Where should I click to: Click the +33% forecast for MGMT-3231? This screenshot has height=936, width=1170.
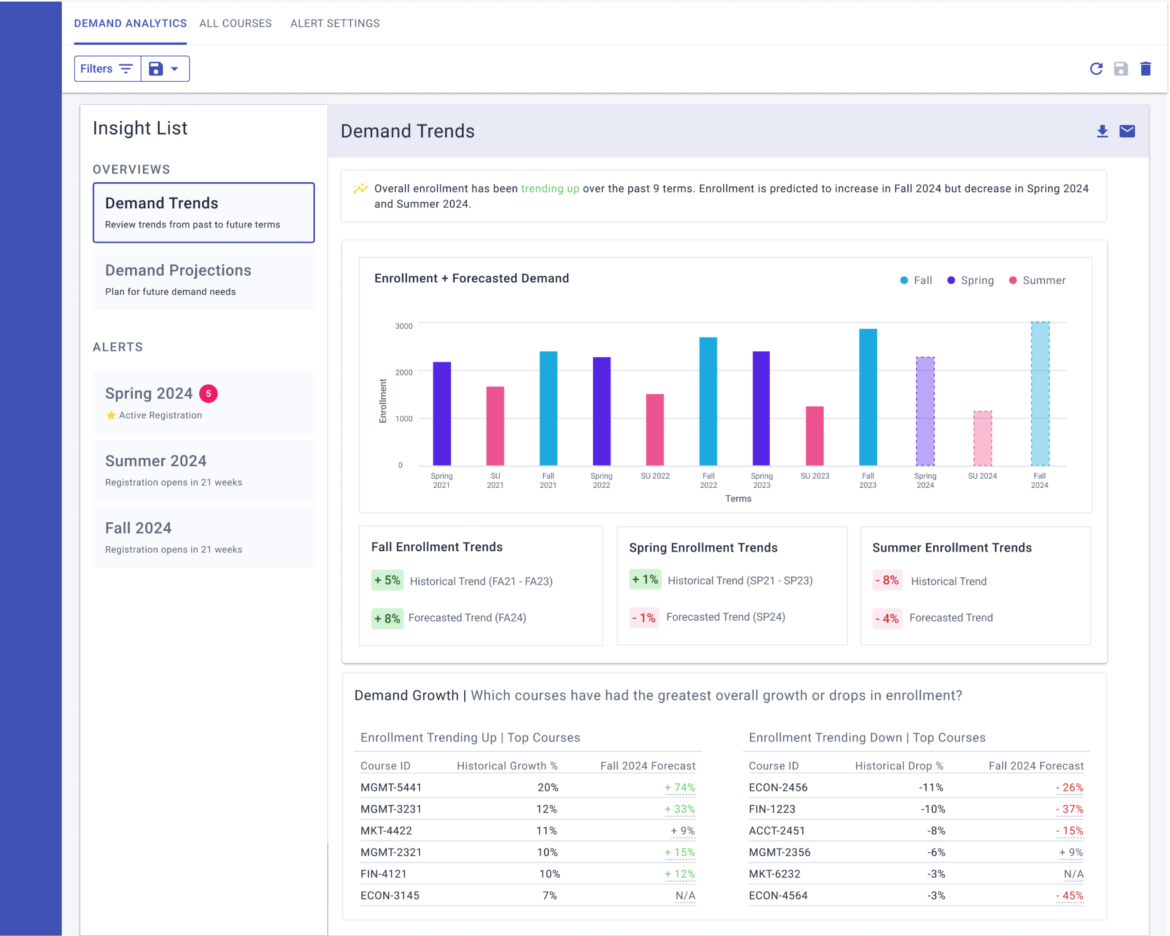coord(680,809)
